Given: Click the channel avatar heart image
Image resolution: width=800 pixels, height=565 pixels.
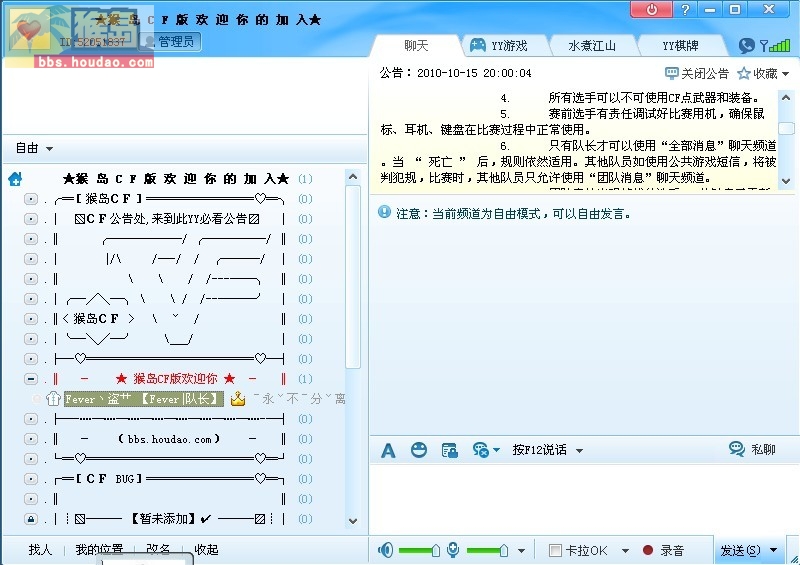Looking at the screenshot, I should pos(29,31).
